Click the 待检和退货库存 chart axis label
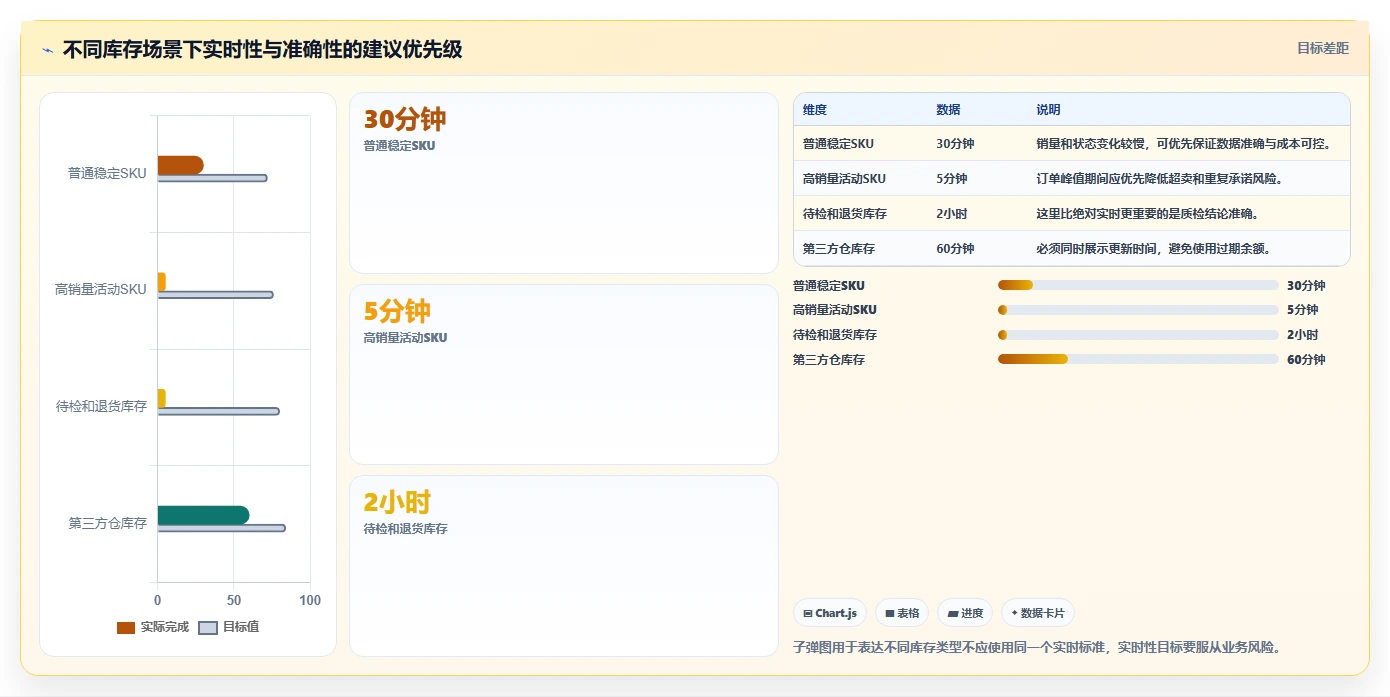This screenshot has height=697, width=1390. pyautogui.click(x=101, y=406)
